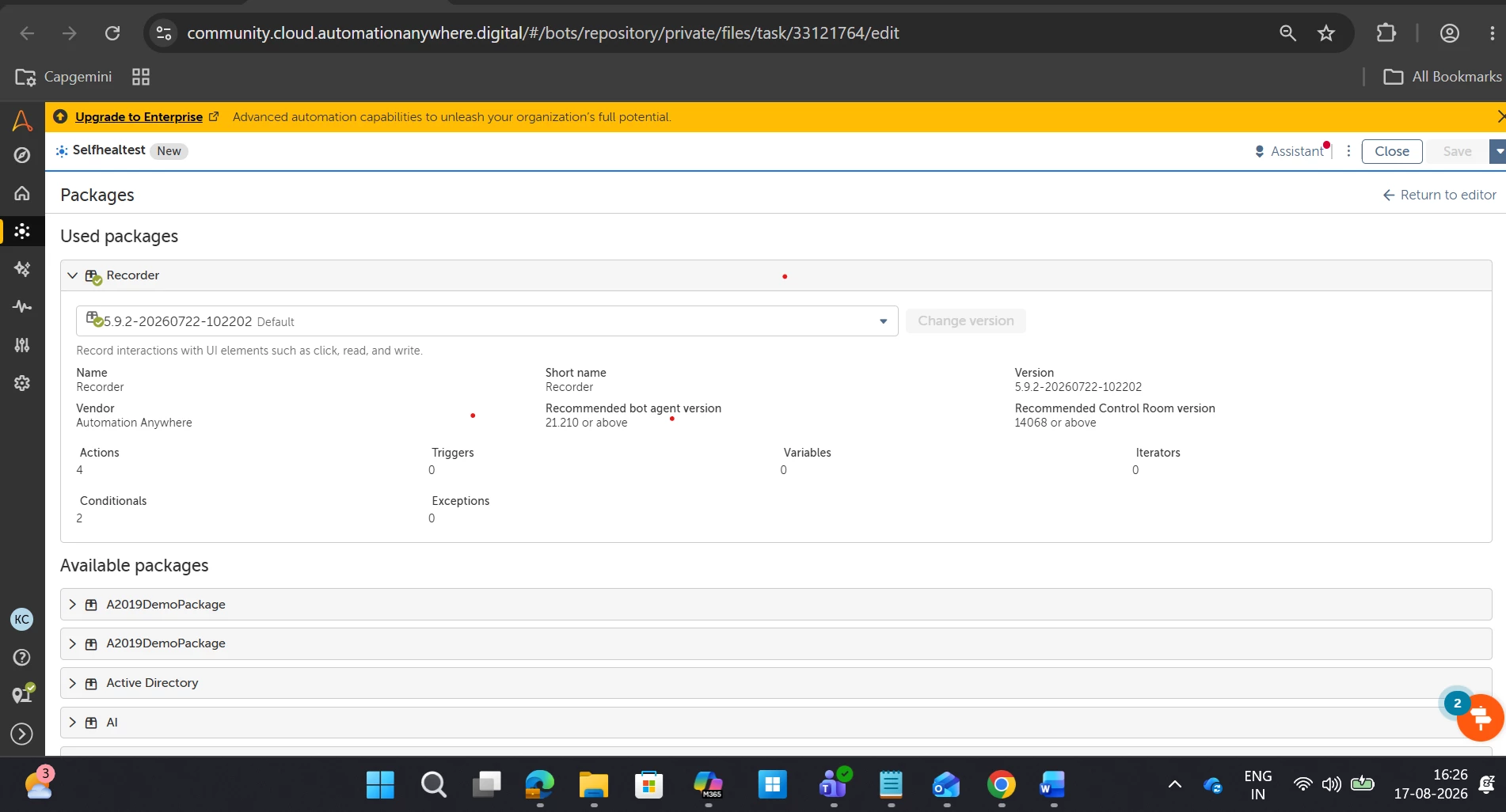Collapse the Recorder package section
The image size is (1506, 812).
pyautogui.click(x=73, y=275)
